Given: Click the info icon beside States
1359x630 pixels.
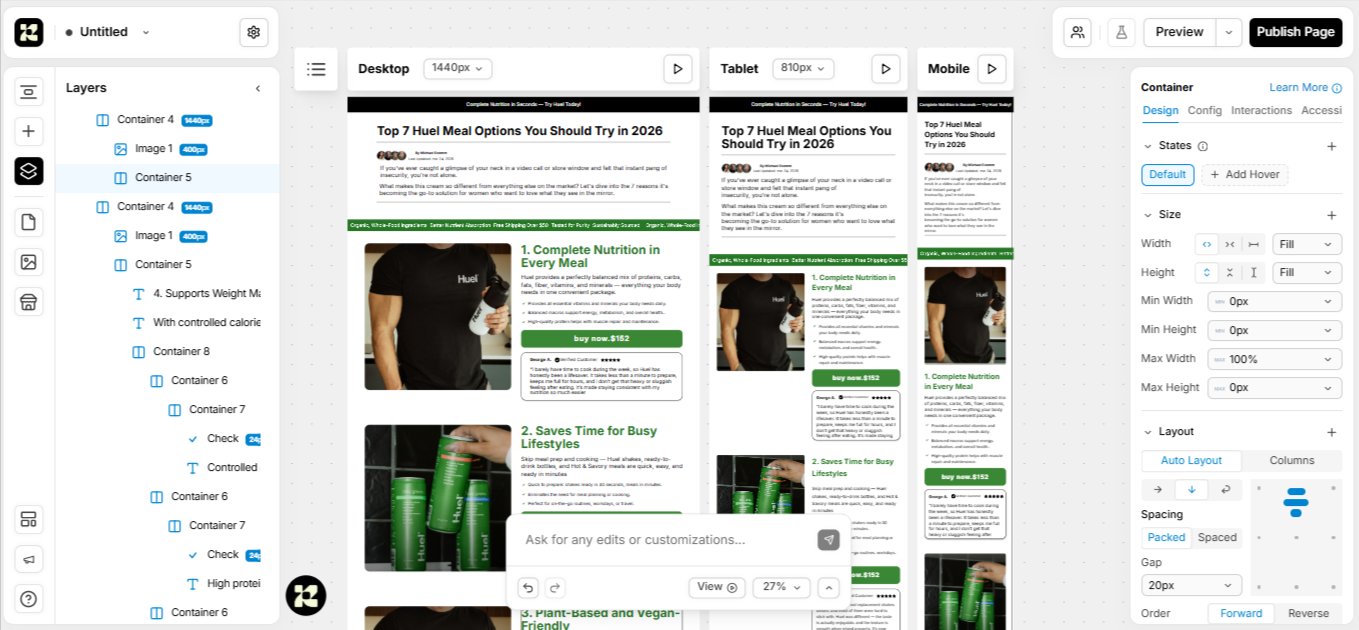Looking at the screenshot, I should point(1203,146).
